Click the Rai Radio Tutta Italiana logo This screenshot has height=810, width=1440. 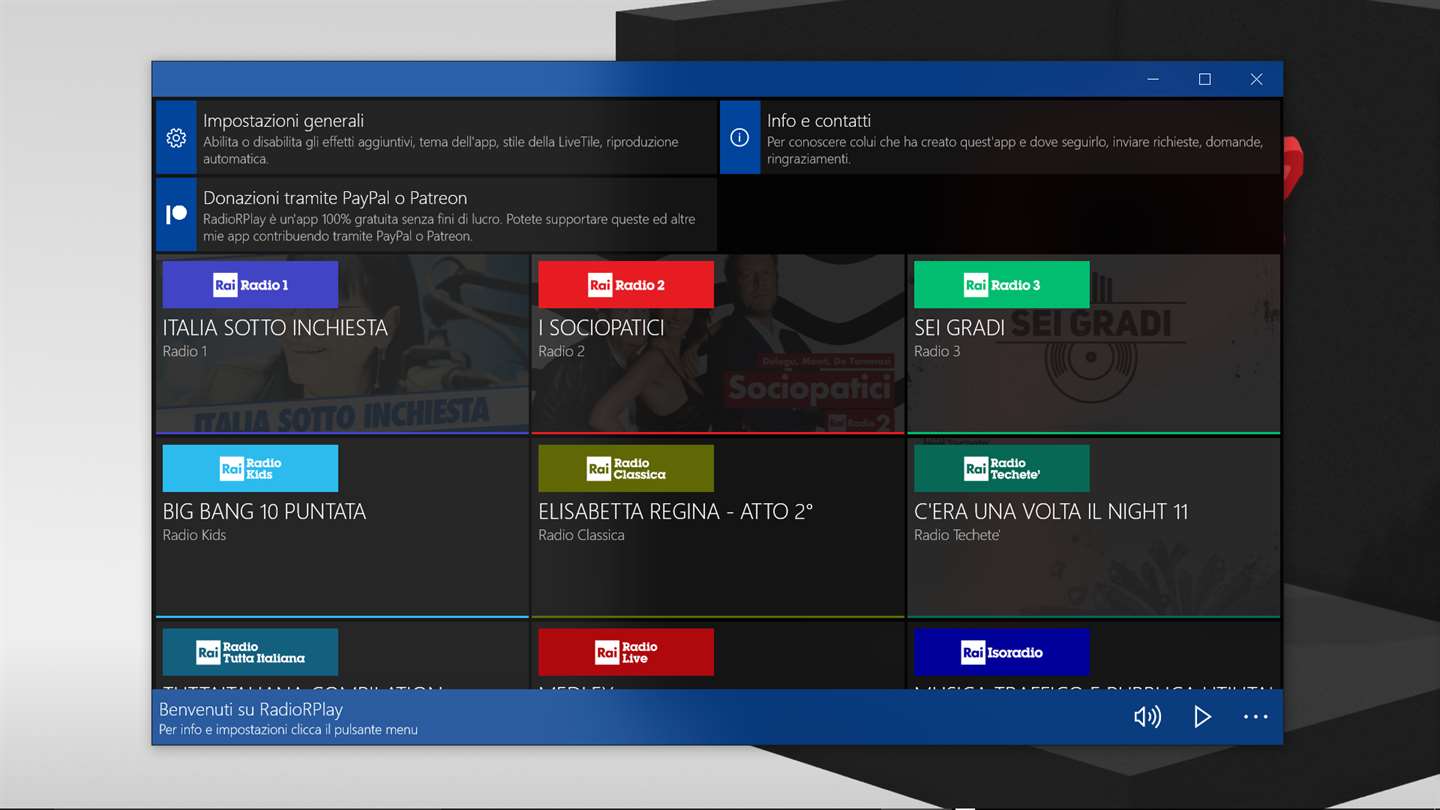(250, 652)
